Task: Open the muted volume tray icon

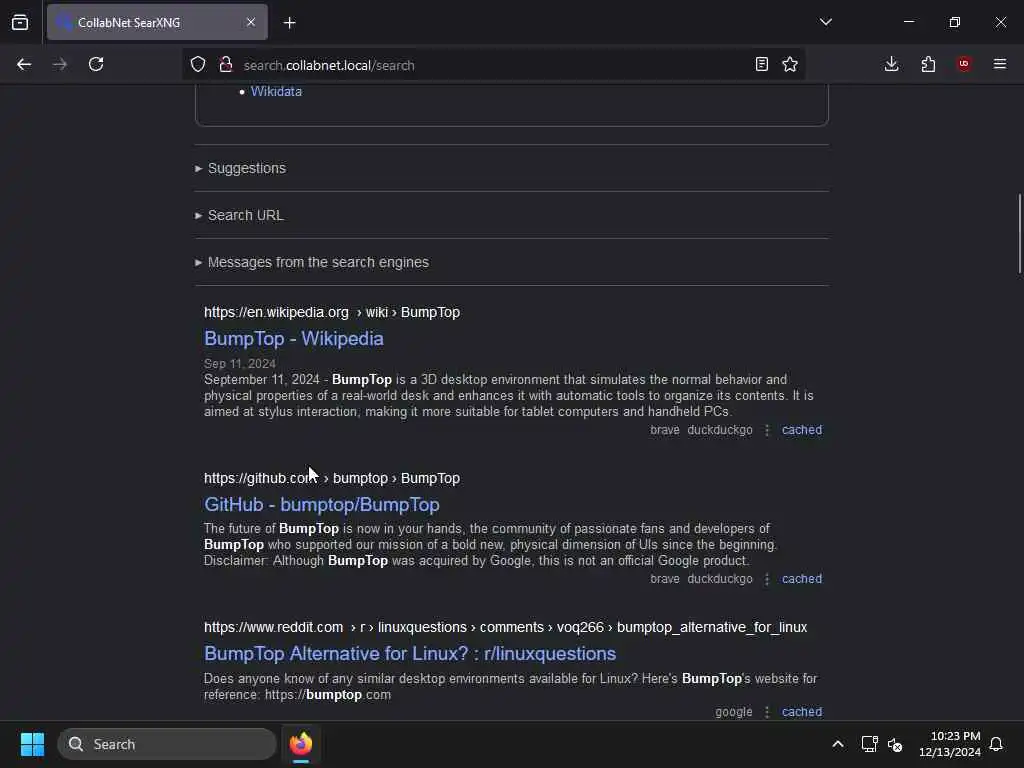Action: point(895,744)
